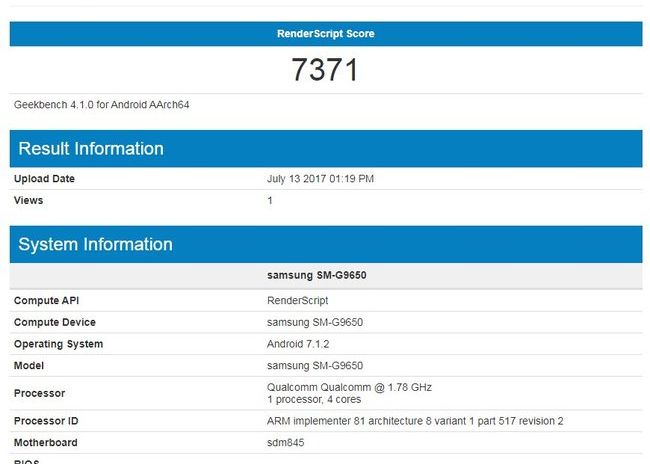
Task: Click the sdm845 motherboard value
Action: pyautogui.click(x=285, y=443)
